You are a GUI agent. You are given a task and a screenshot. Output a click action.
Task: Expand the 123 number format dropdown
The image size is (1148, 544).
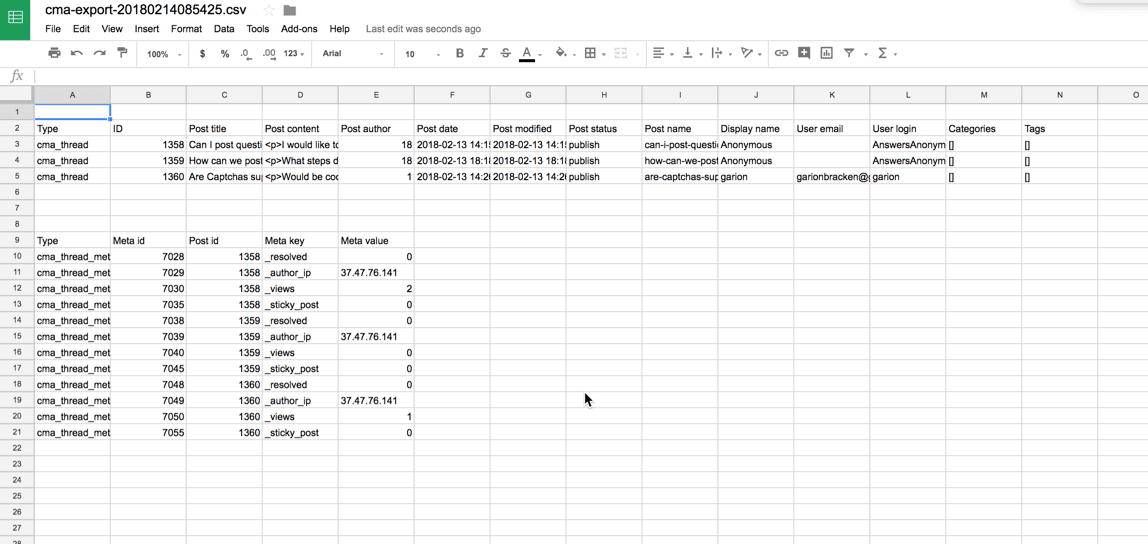pos(294,54)
